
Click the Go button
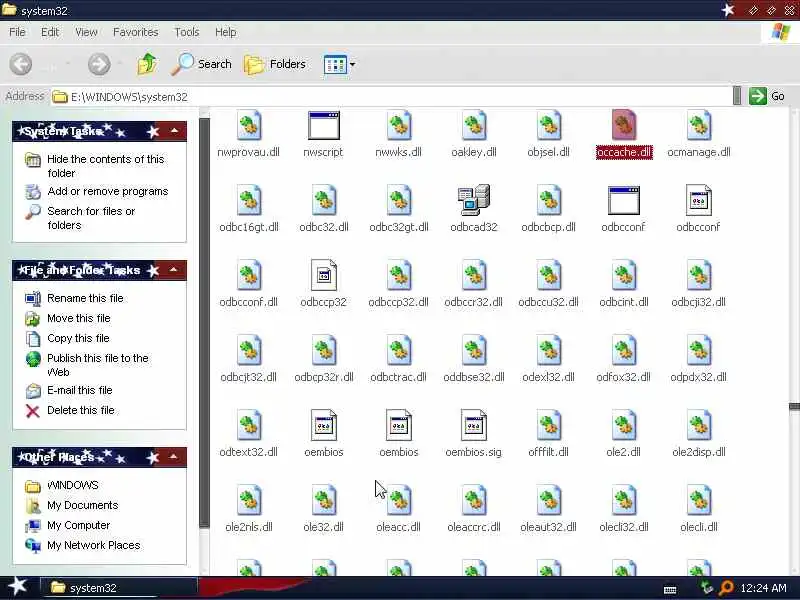click(767, 96)
